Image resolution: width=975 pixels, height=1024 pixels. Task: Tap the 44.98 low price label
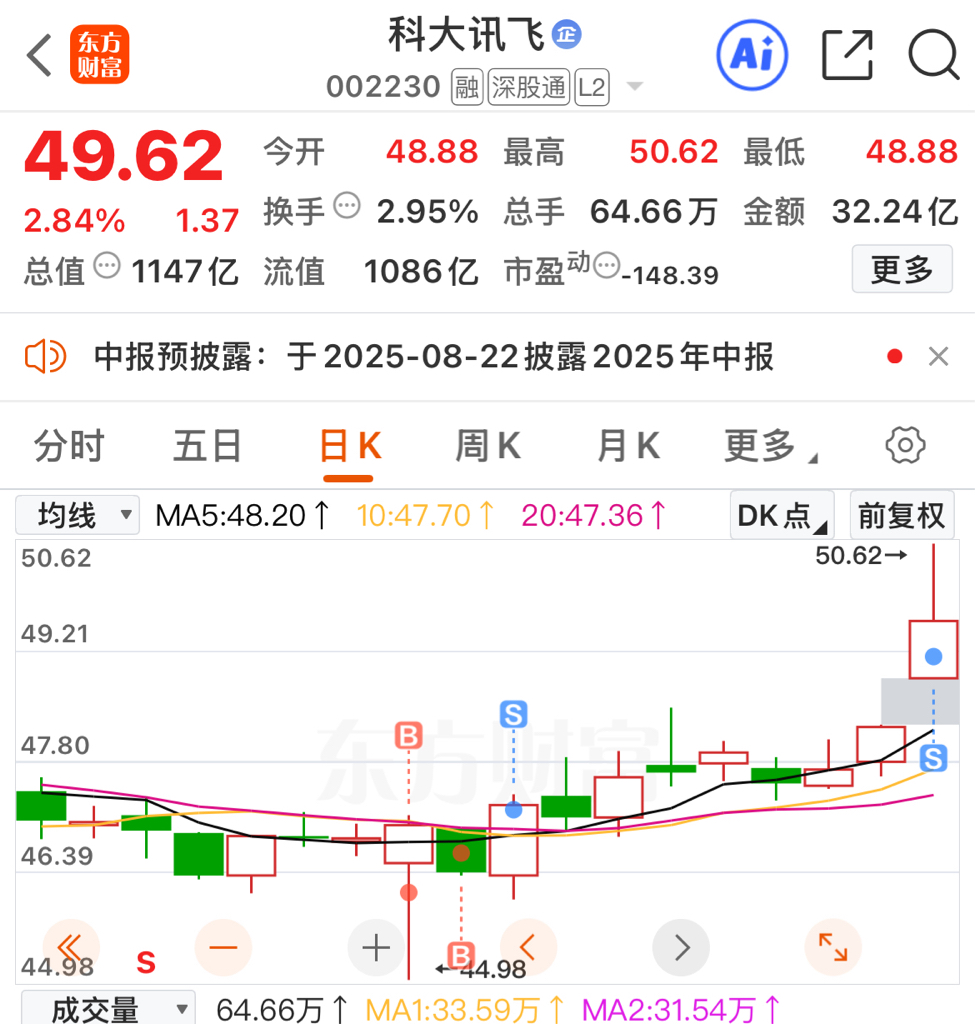pyautogui.click(x=482, y=969)
